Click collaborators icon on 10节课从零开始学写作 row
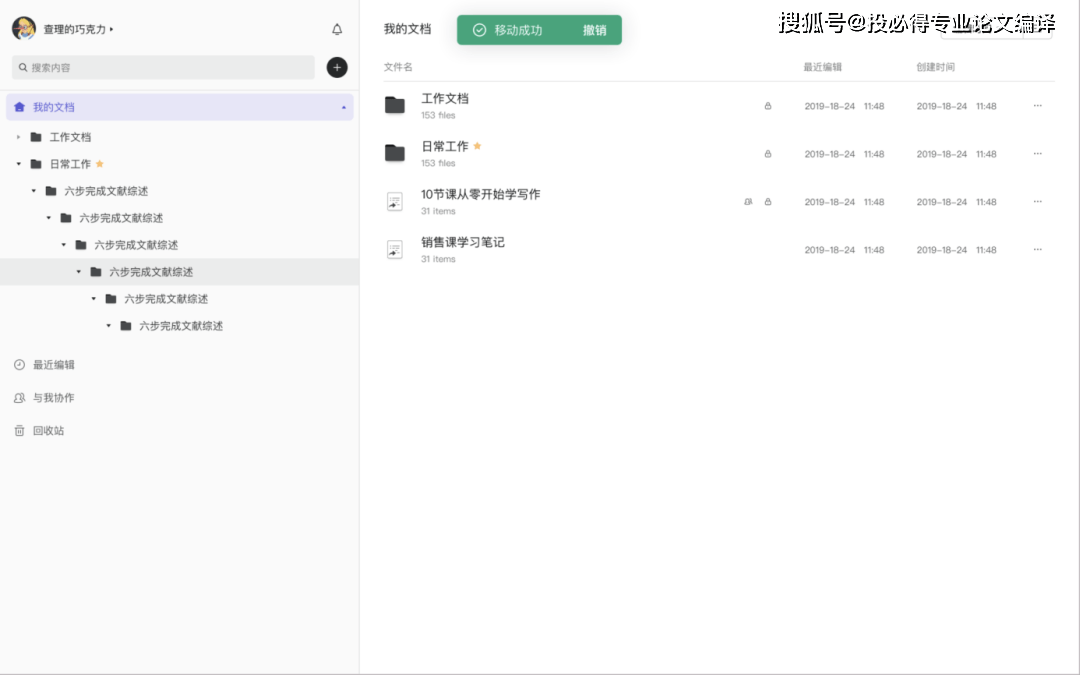 [x=748, y=202]
